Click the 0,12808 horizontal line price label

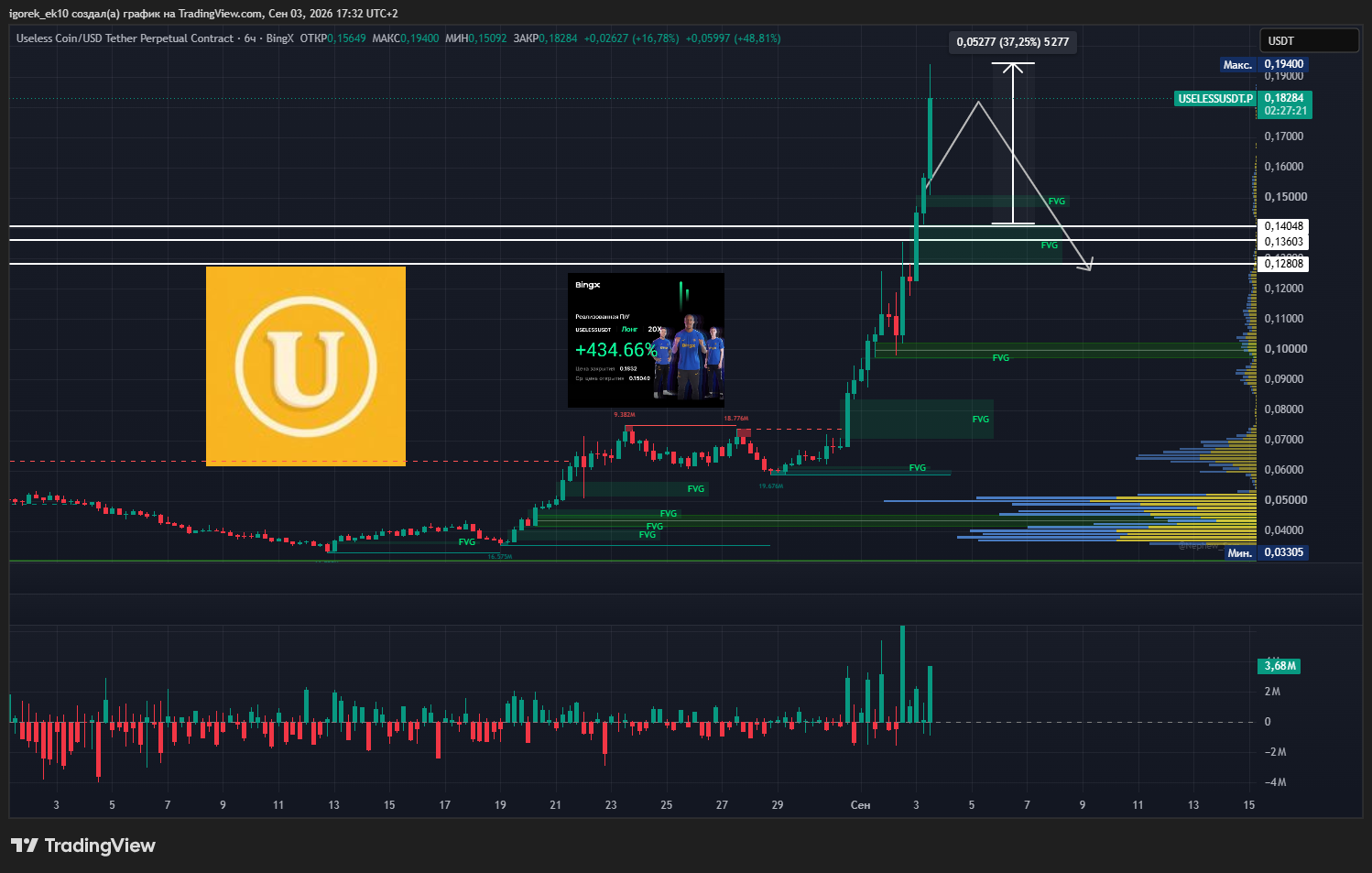(x=1284, y=264)
